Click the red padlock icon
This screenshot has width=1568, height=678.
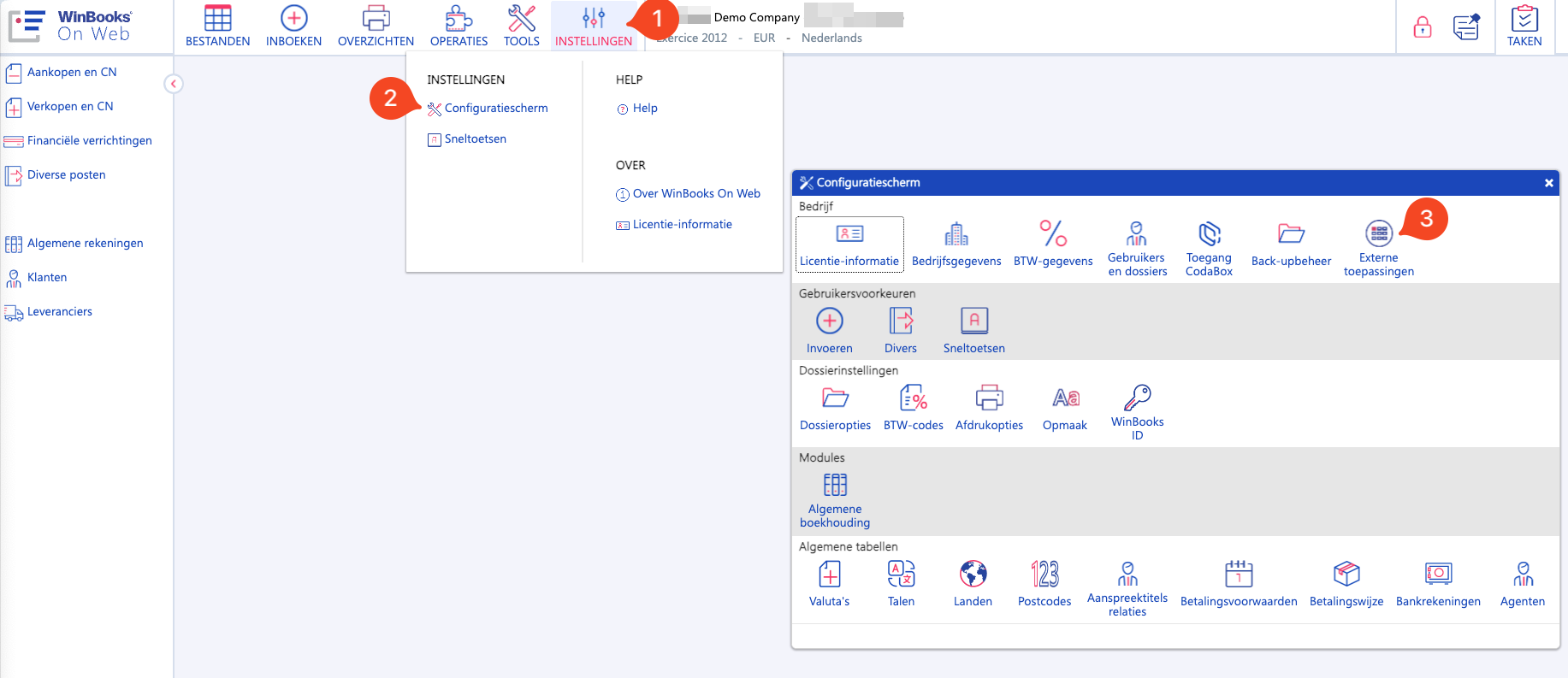click(x=1423, y=27)
